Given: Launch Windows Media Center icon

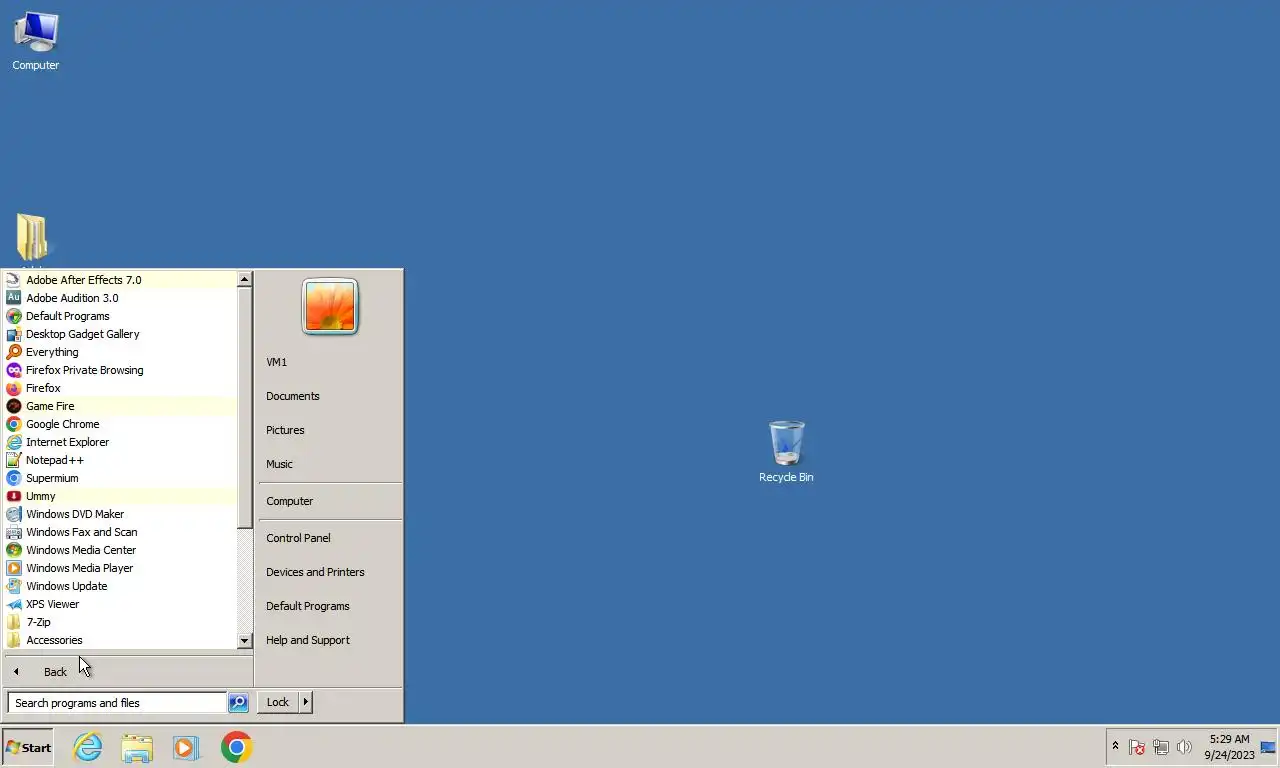Looking at the screenshot, I should pos(13,550).
